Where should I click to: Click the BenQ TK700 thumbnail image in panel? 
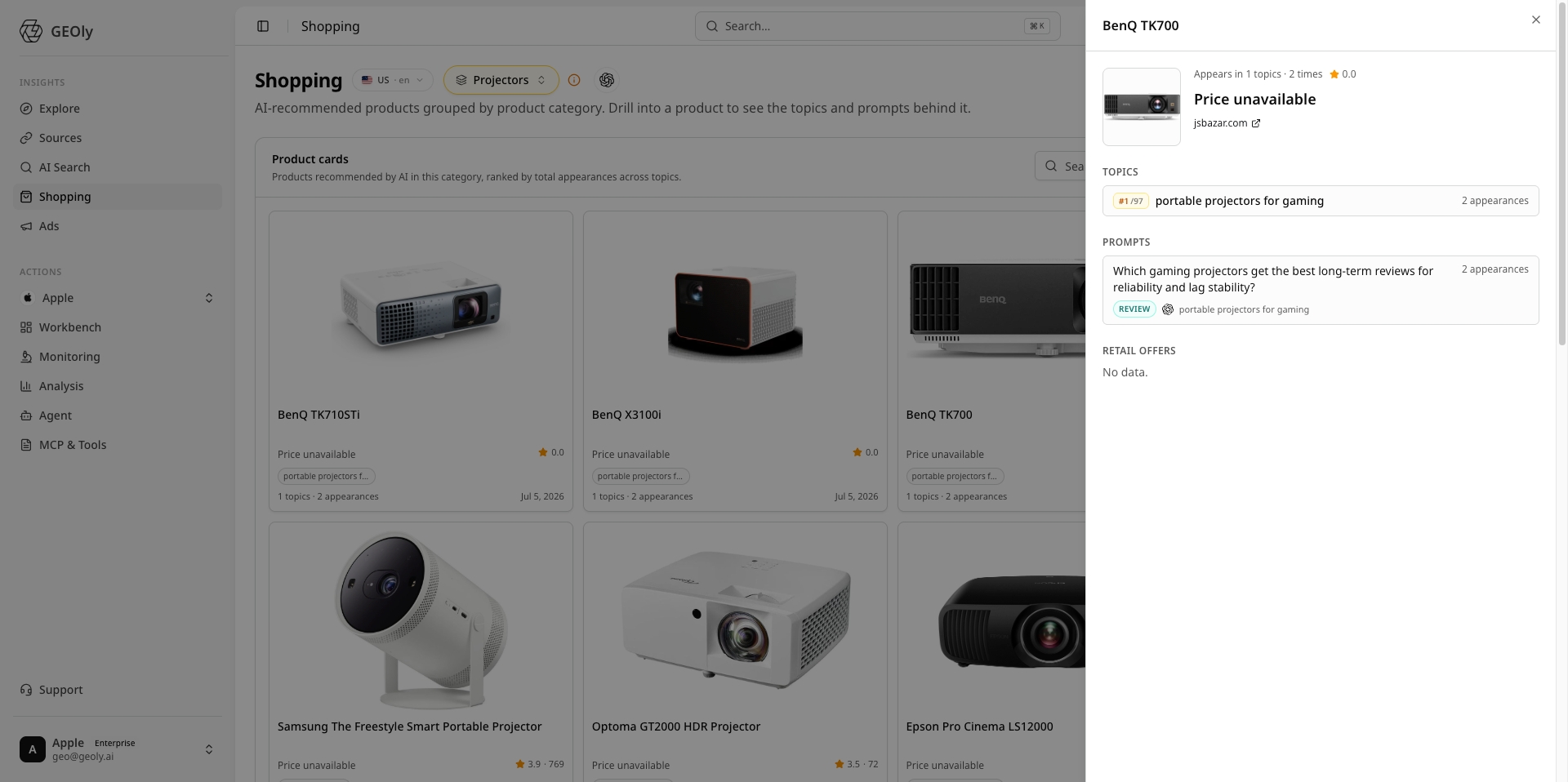1141,107
